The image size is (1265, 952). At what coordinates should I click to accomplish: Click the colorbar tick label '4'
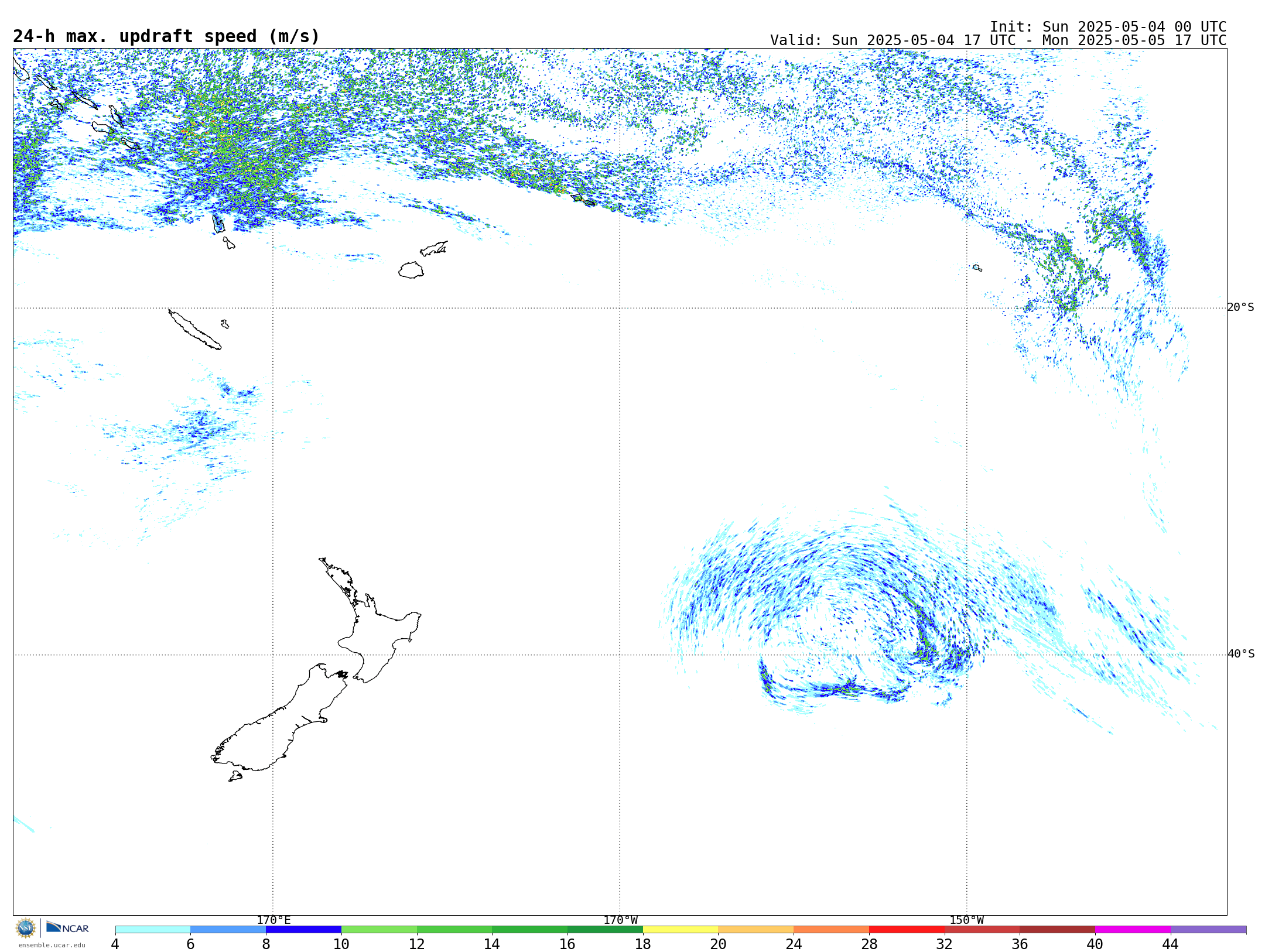pyautogui.click(x=115, y=944)
